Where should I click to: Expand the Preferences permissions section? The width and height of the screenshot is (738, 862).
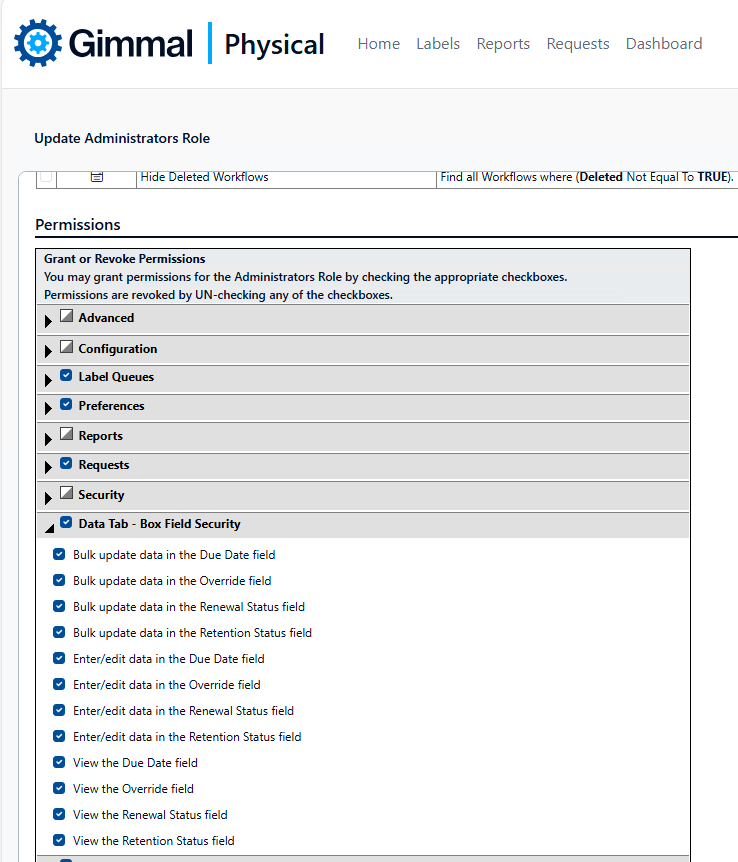tap(48, 408)
